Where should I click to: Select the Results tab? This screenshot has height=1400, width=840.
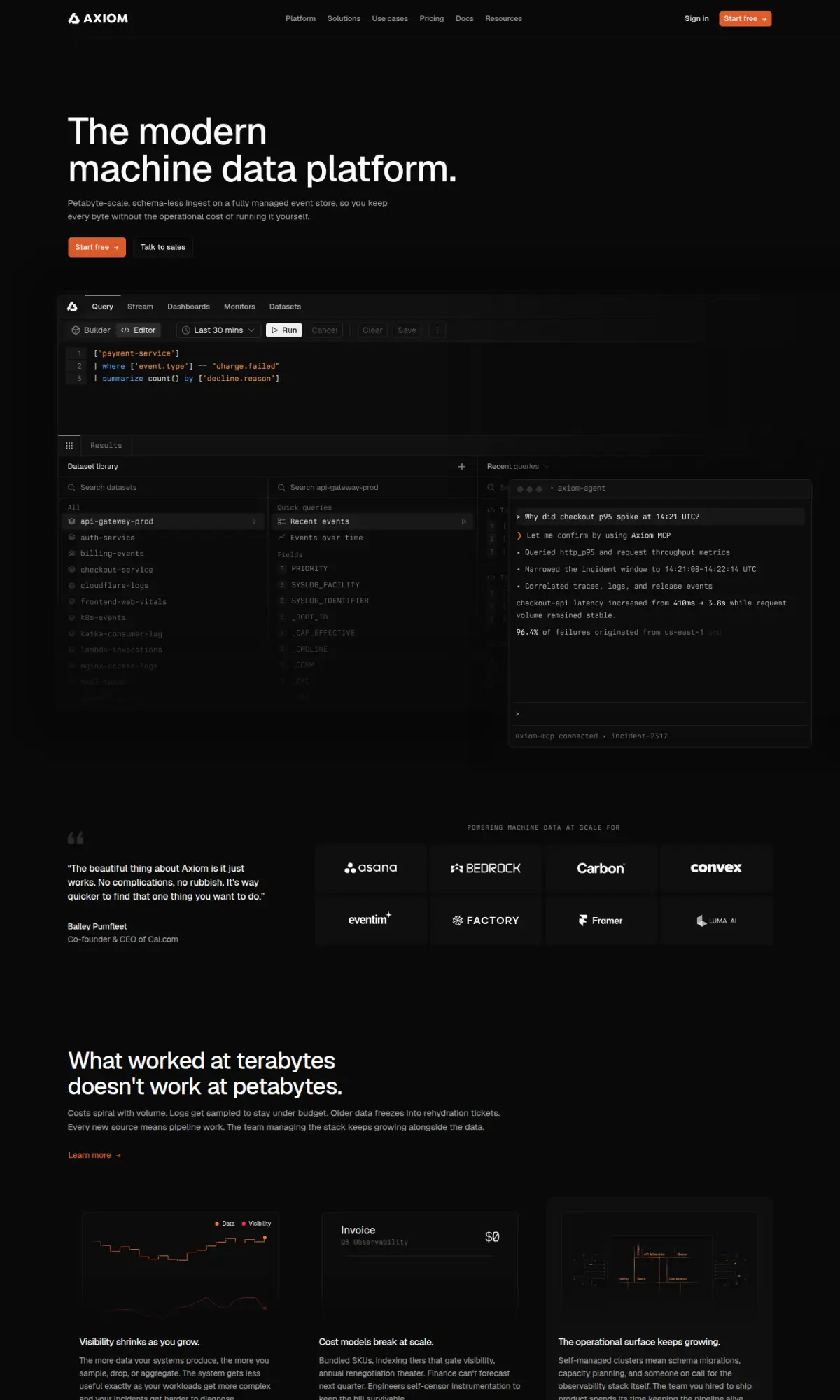(106, 445)
